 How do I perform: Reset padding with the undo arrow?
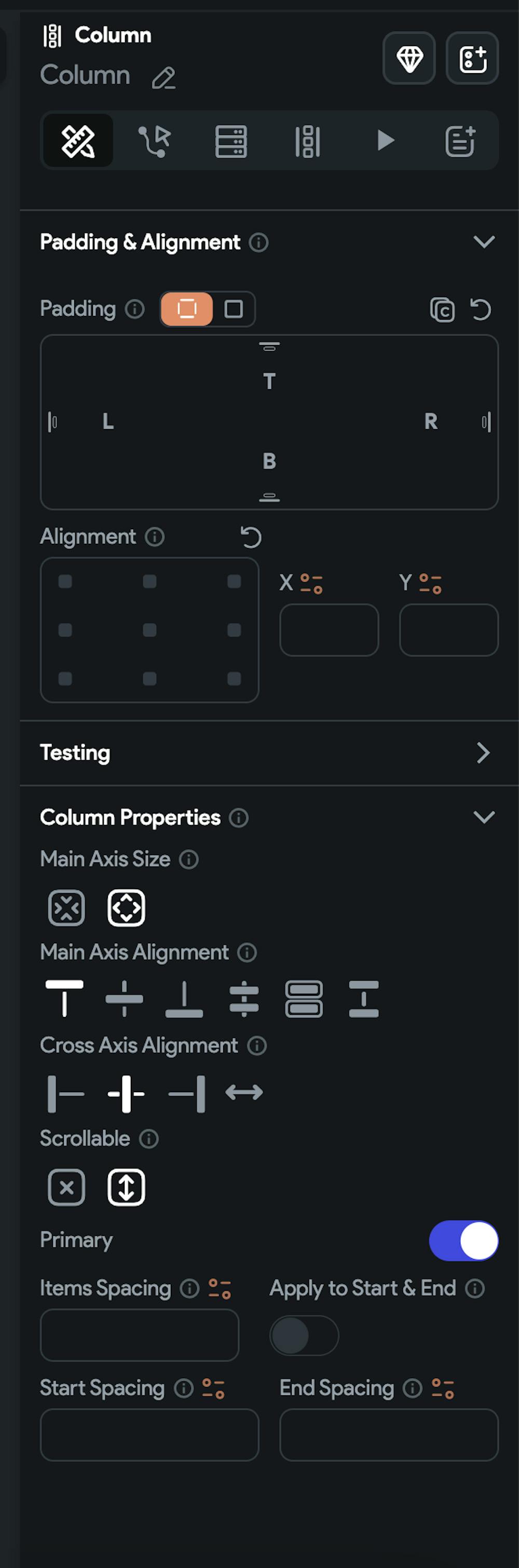(x=481, y=309)
